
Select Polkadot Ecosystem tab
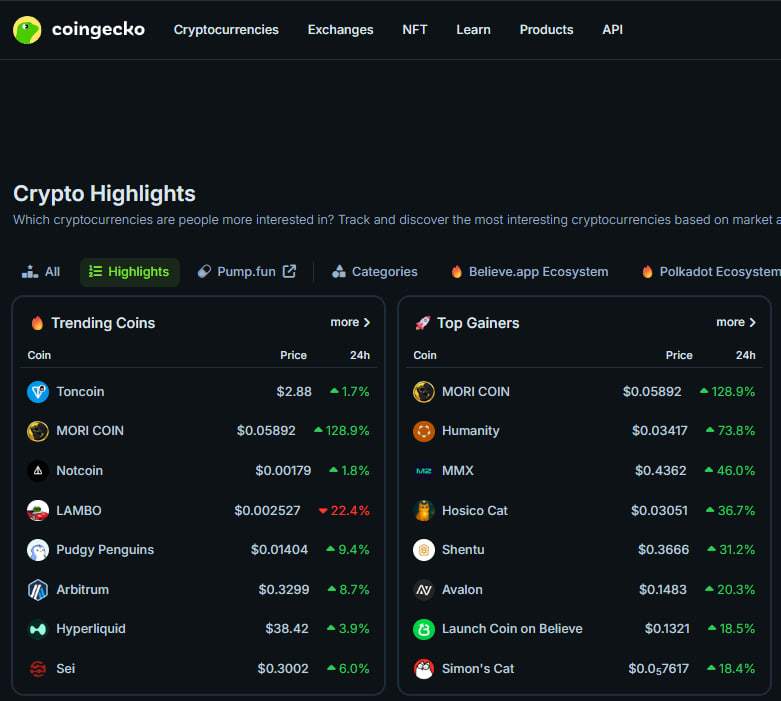click(x=711, y=272)
